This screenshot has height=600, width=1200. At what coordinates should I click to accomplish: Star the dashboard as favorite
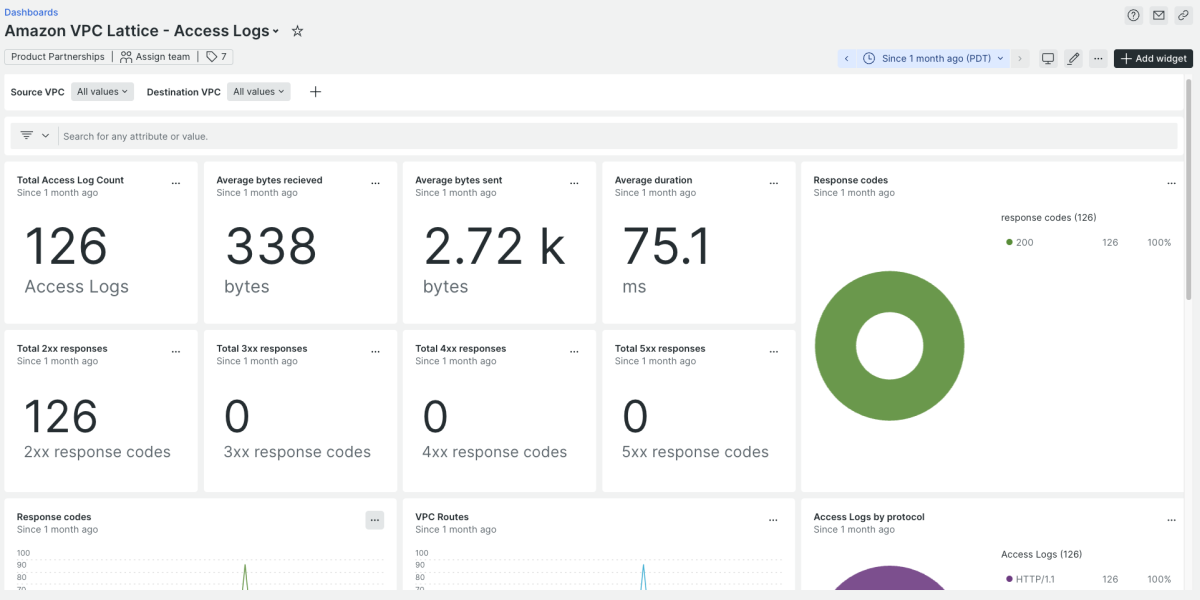coord(297,31)
